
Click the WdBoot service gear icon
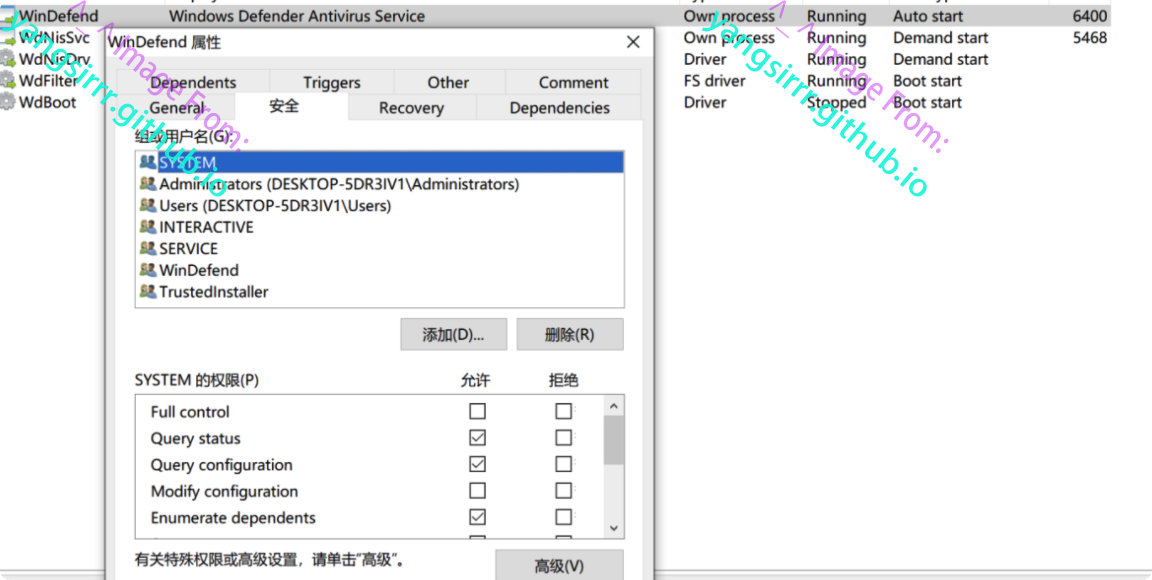(x=7, y=102)
